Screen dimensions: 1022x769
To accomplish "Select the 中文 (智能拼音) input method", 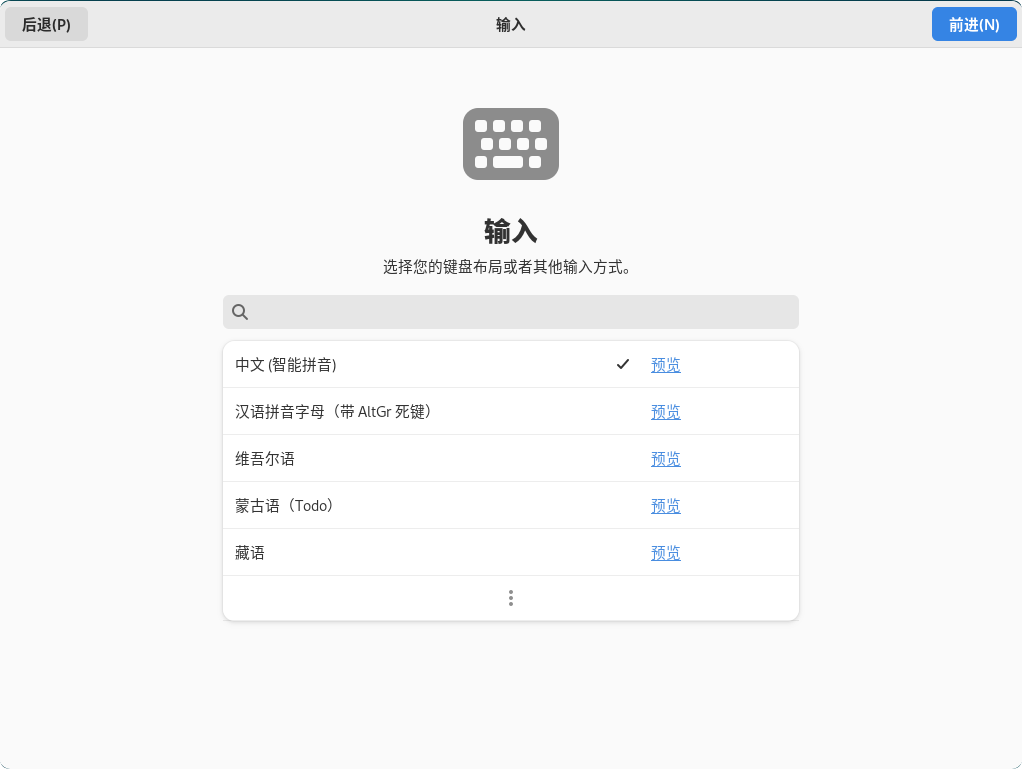I will point(400,364).
